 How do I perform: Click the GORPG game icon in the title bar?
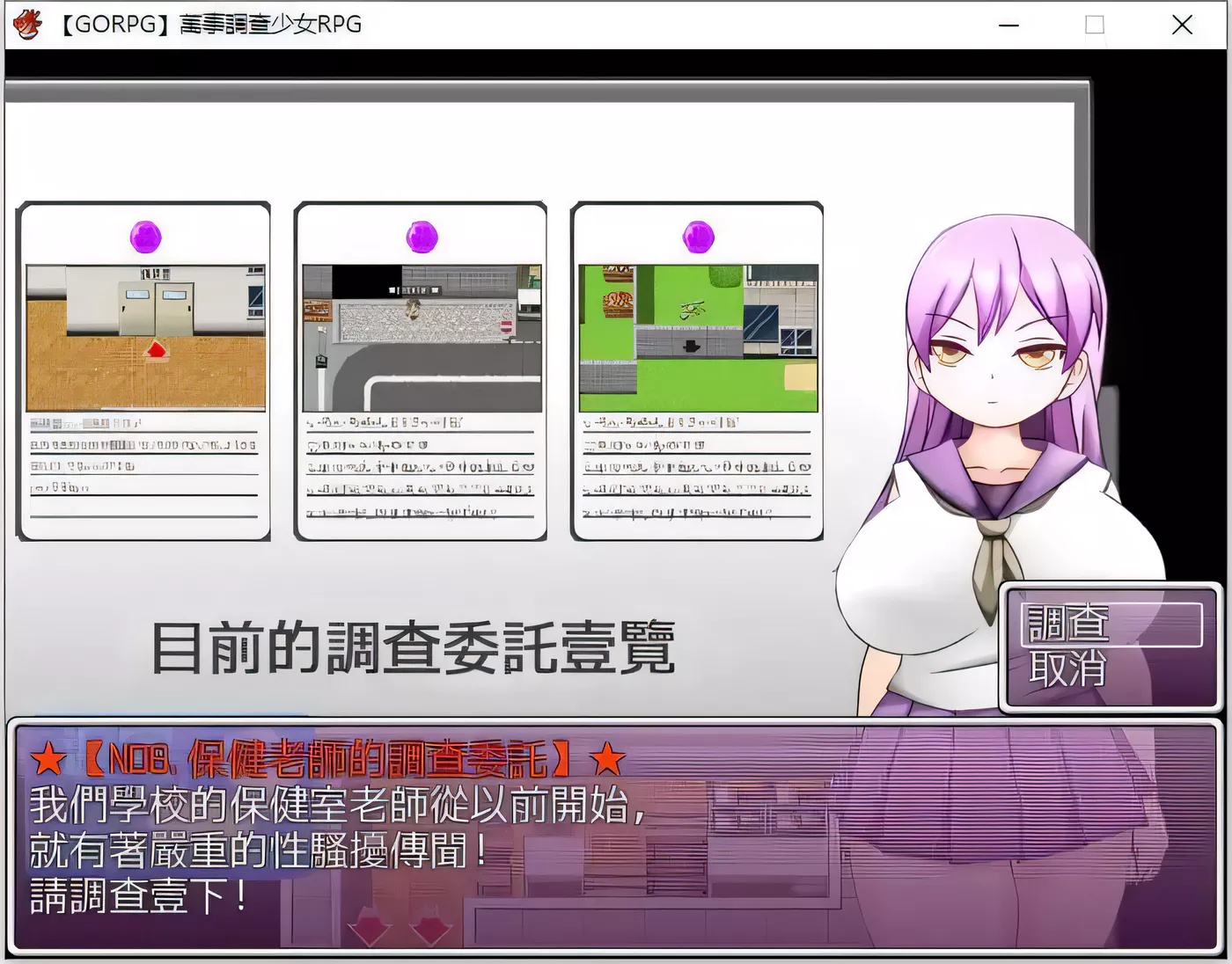[27, 22]
